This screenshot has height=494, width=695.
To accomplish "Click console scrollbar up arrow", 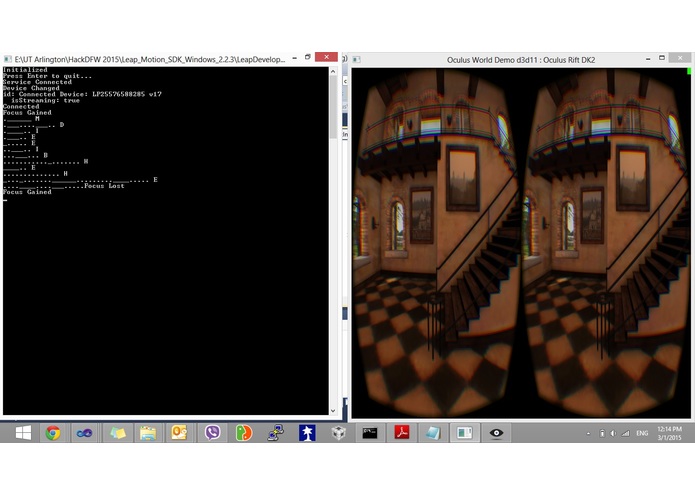I will 333,71.
